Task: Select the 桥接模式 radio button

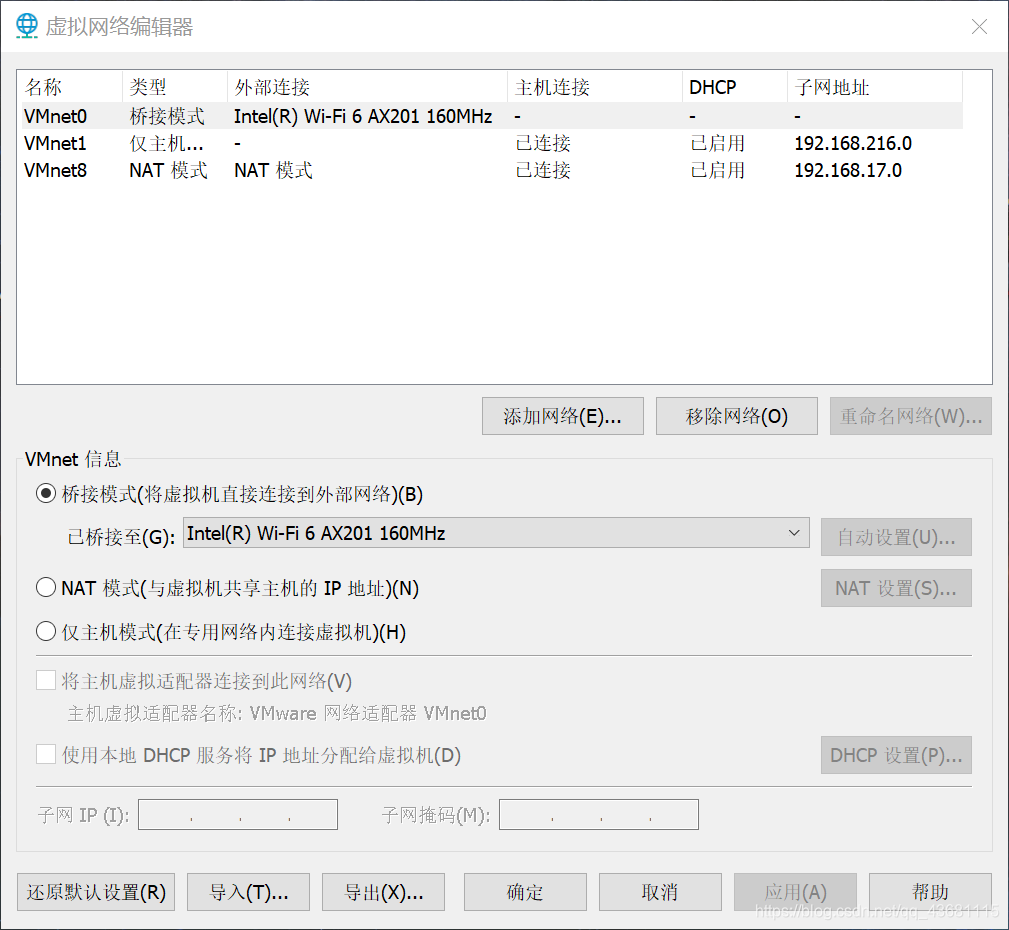Action: click(46, 494)
